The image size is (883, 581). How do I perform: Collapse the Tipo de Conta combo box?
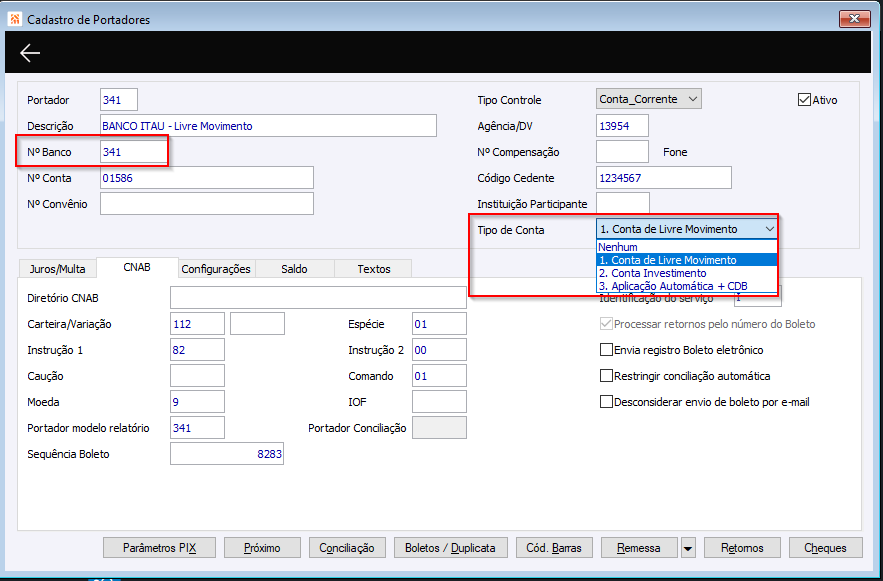(x=769, y=229)
